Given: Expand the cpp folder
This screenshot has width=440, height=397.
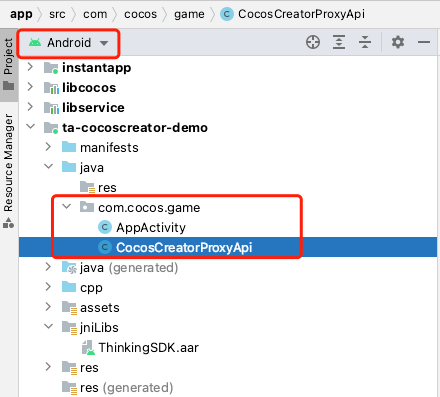Looking at the screenshot, I should tap(48, 287).
